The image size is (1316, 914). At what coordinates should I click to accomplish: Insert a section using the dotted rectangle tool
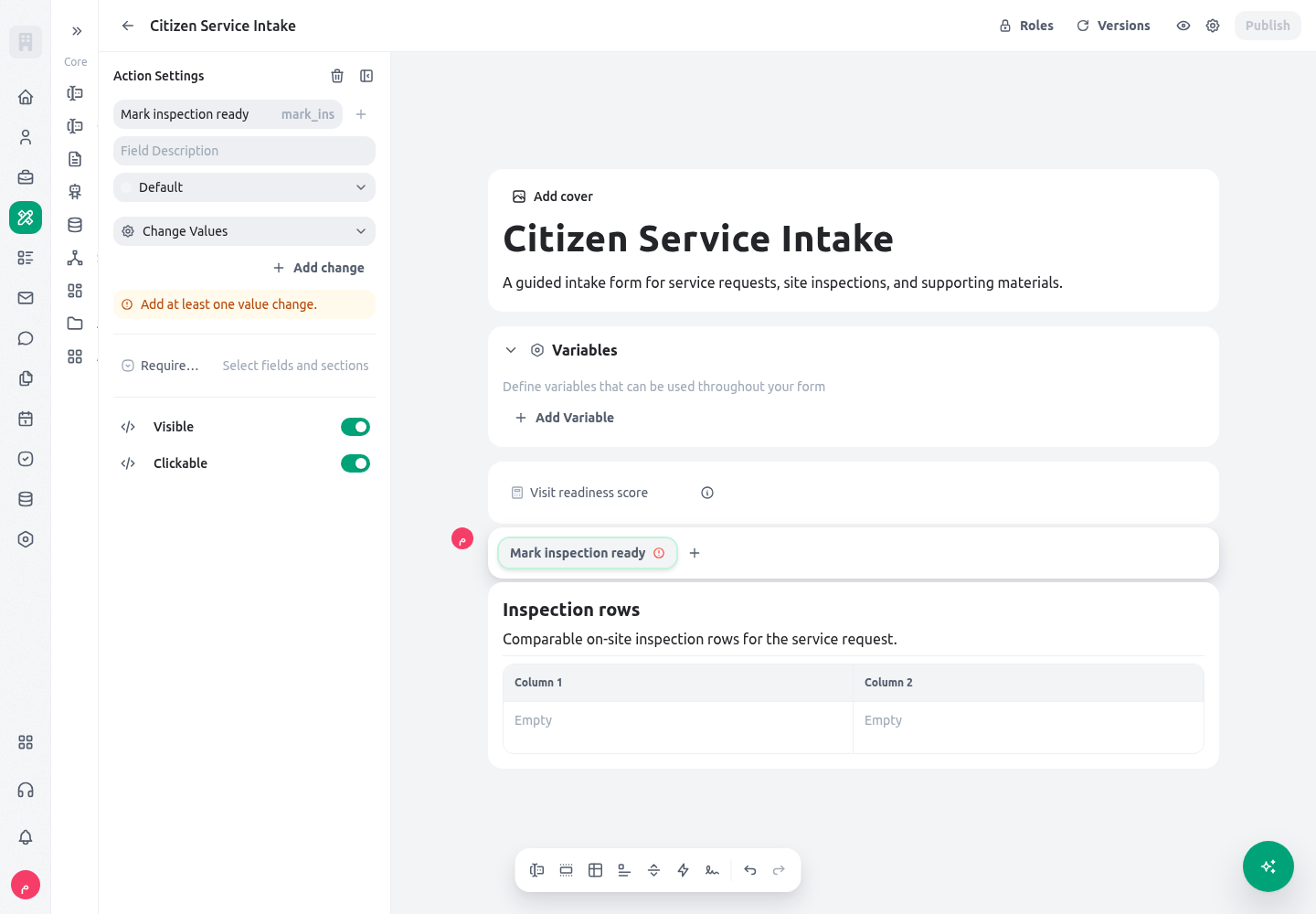(x=567, y=870)
